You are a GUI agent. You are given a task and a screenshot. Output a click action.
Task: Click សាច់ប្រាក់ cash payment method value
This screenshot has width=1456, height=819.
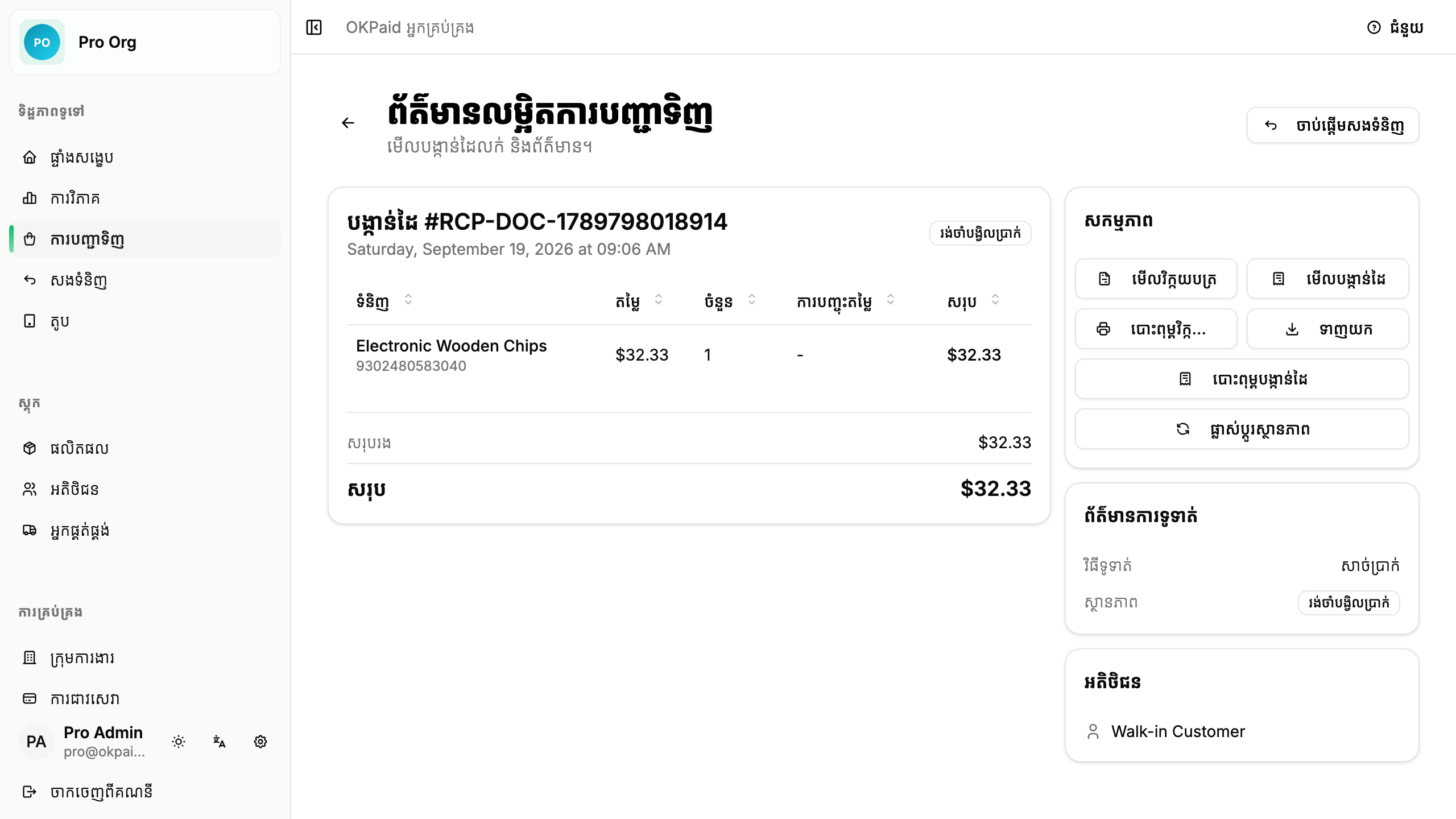click(x=1370, y=566)
